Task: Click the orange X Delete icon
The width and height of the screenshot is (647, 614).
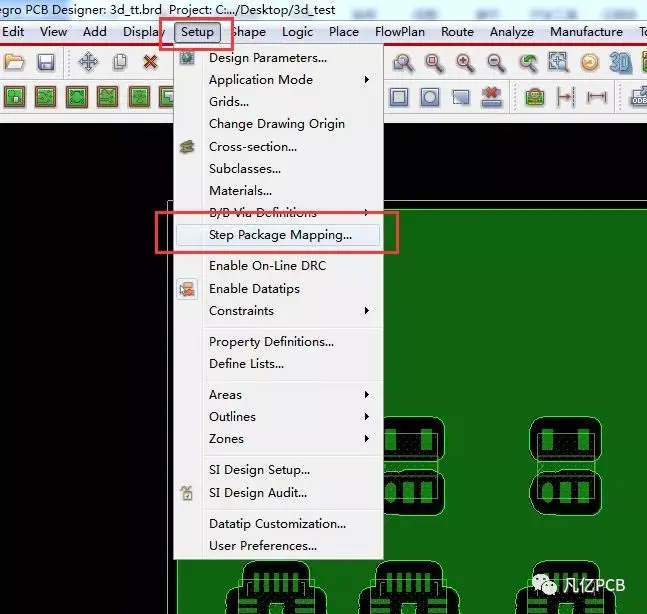Action: [x=150, y=62]
